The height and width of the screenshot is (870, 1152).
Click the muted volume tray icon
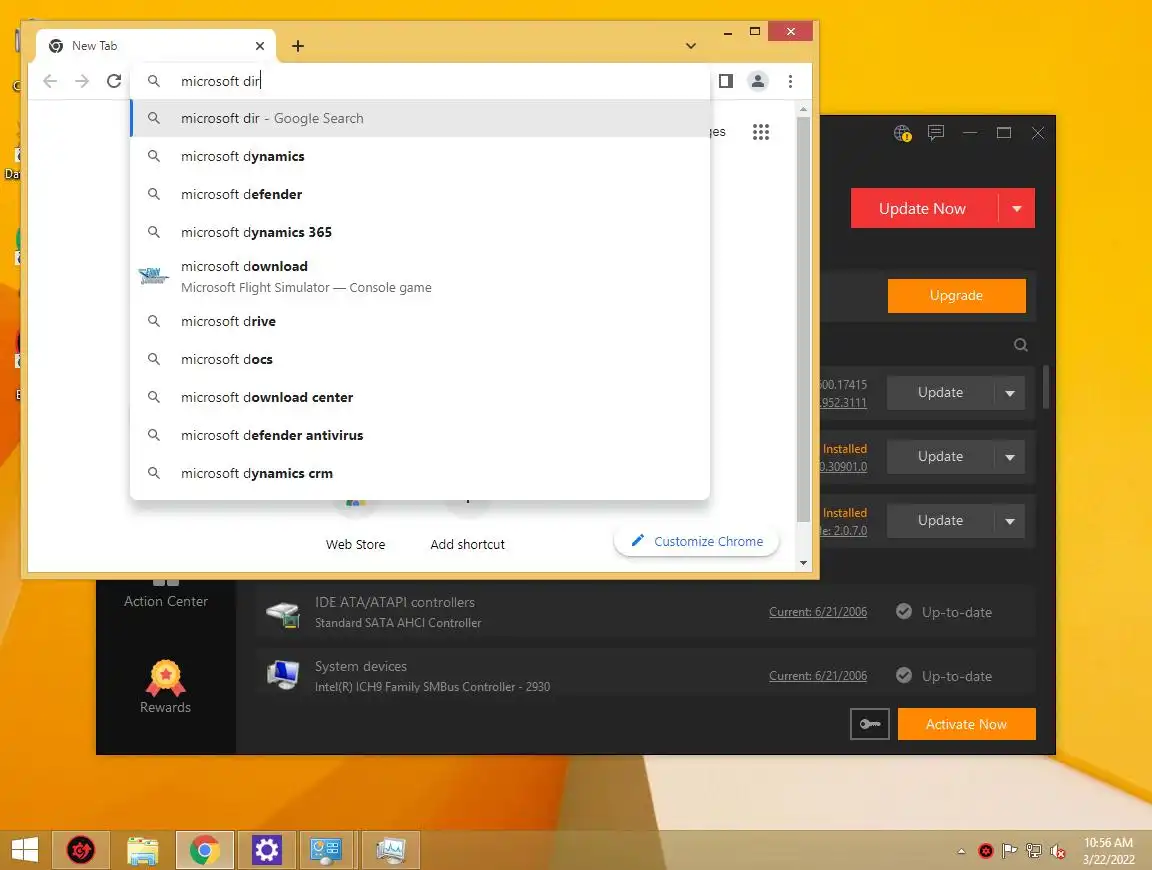tap(1058, 851)
